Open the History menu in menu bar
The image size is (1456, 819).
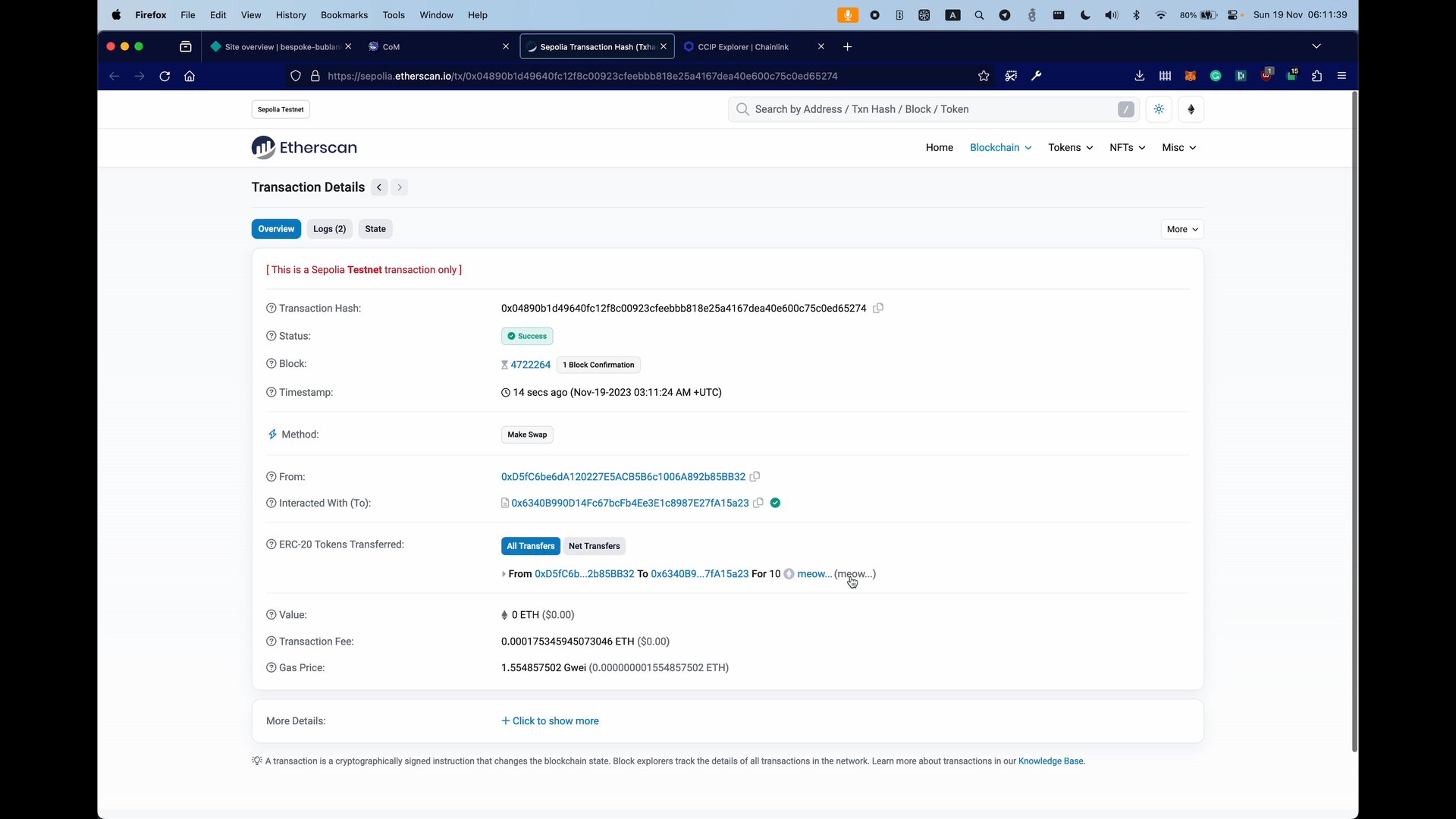point(291,15)
